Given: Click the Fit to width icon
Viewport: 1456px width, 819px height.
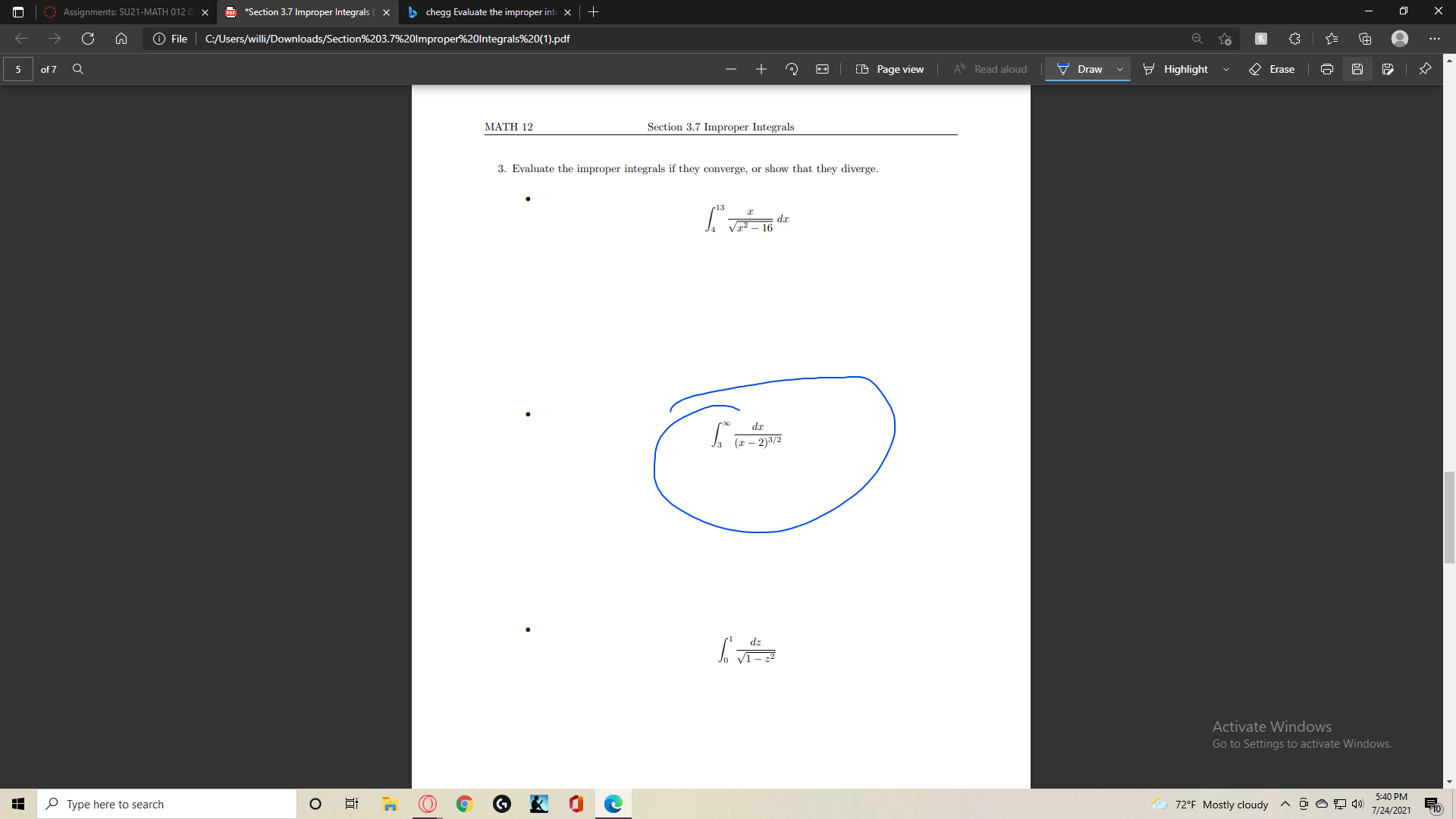Looking at the screenshot, I should (822, 69).
